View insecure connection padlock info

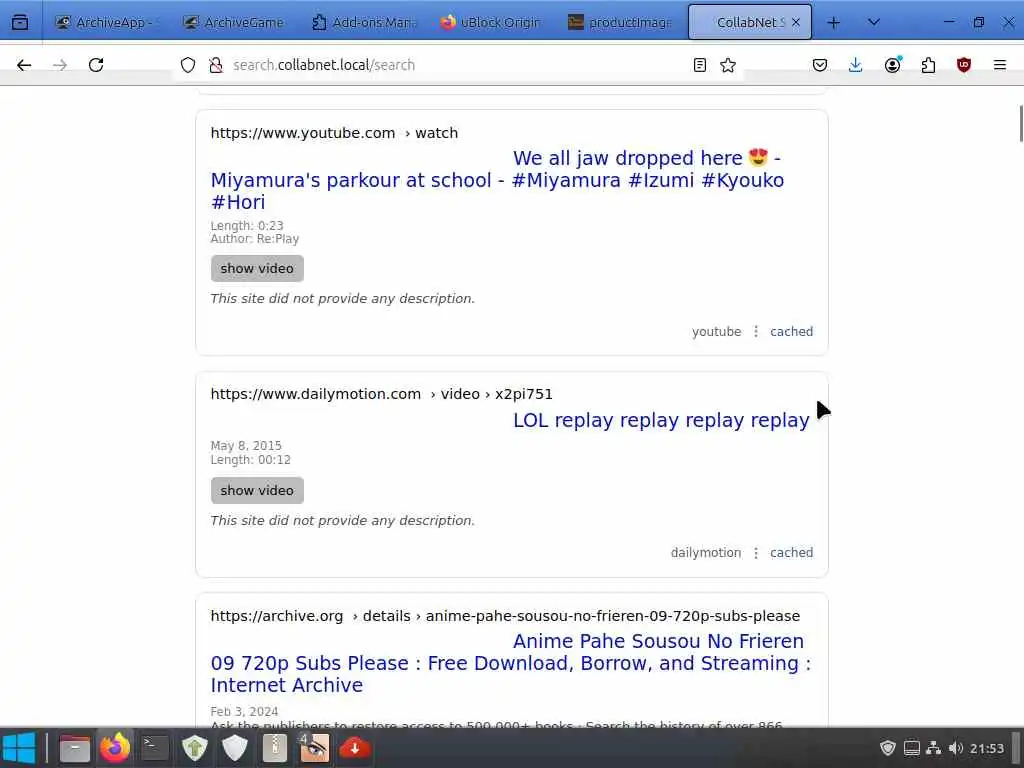216,65
